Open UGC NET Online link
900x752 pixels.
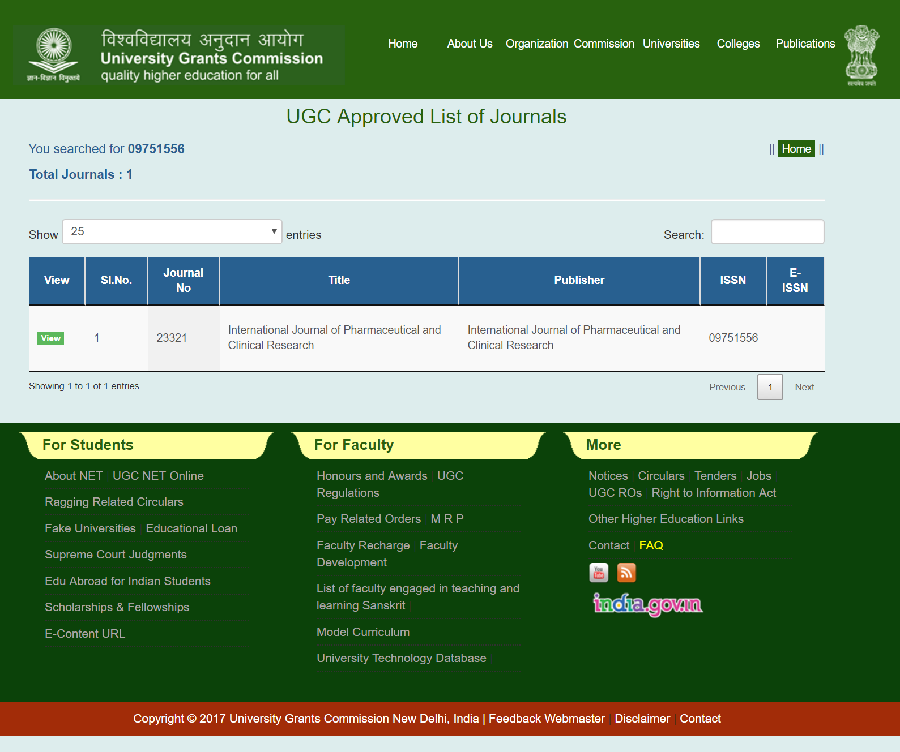pos(158,476)
